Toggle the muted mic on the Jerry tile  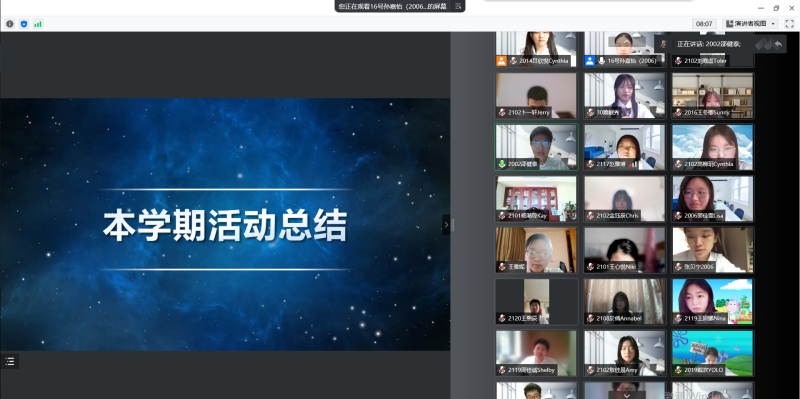[502, 112]
